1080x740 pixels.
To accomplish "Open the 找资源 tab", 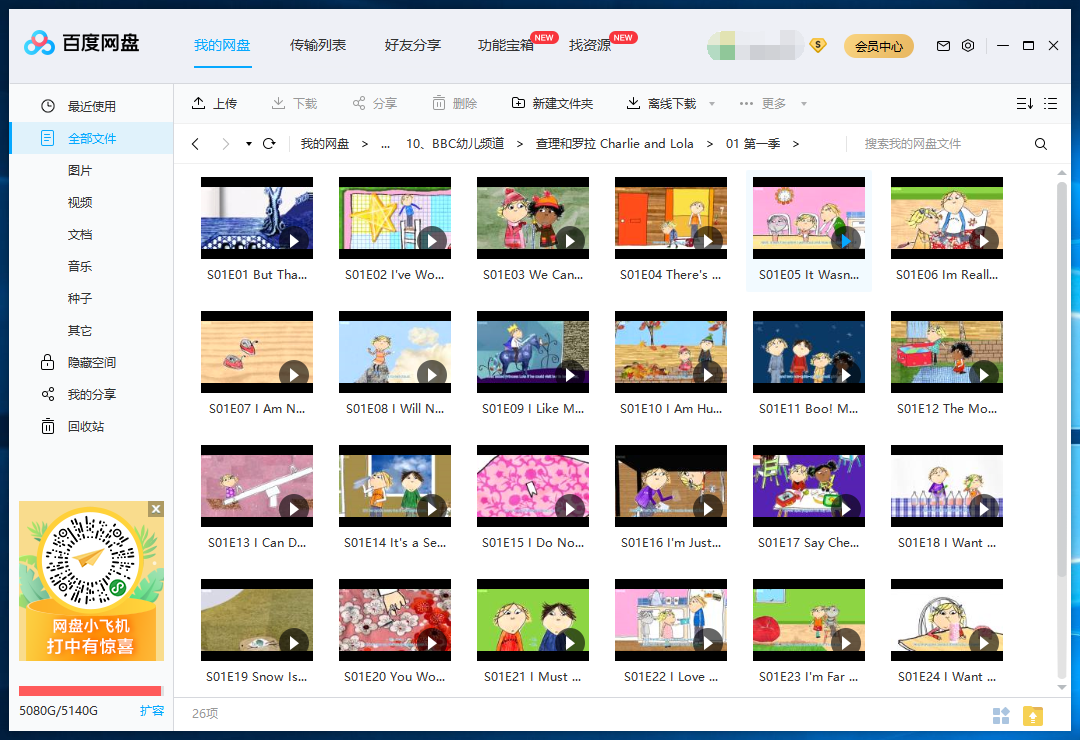I will (590, 45).
